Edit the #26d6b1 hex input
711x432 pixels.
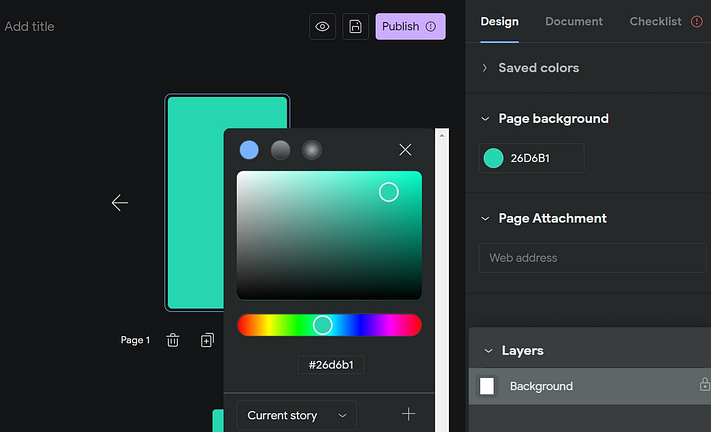331,365
